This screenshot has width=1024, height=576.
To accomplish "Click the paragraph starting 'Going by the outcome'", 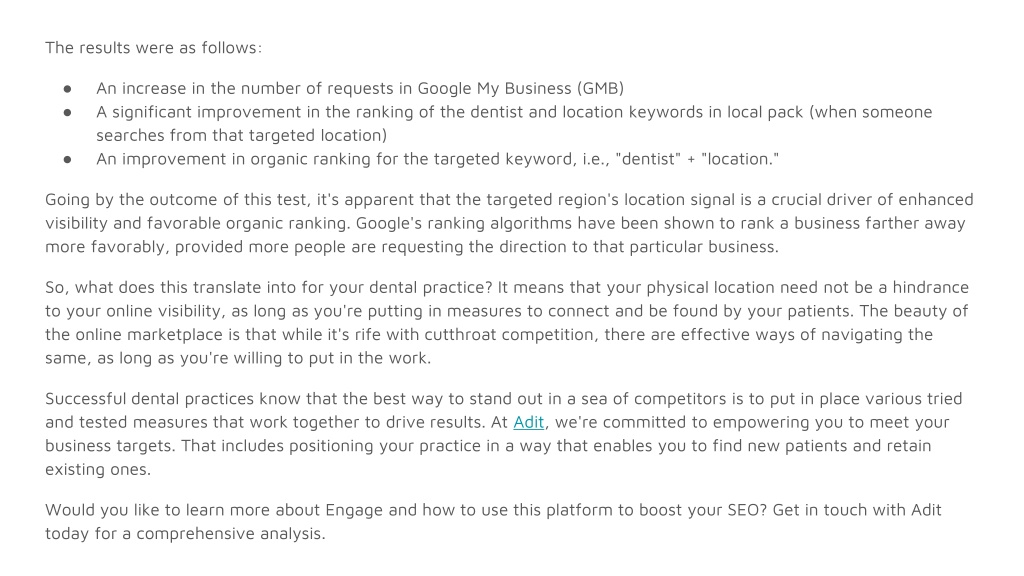I will (x=509, y=223).
